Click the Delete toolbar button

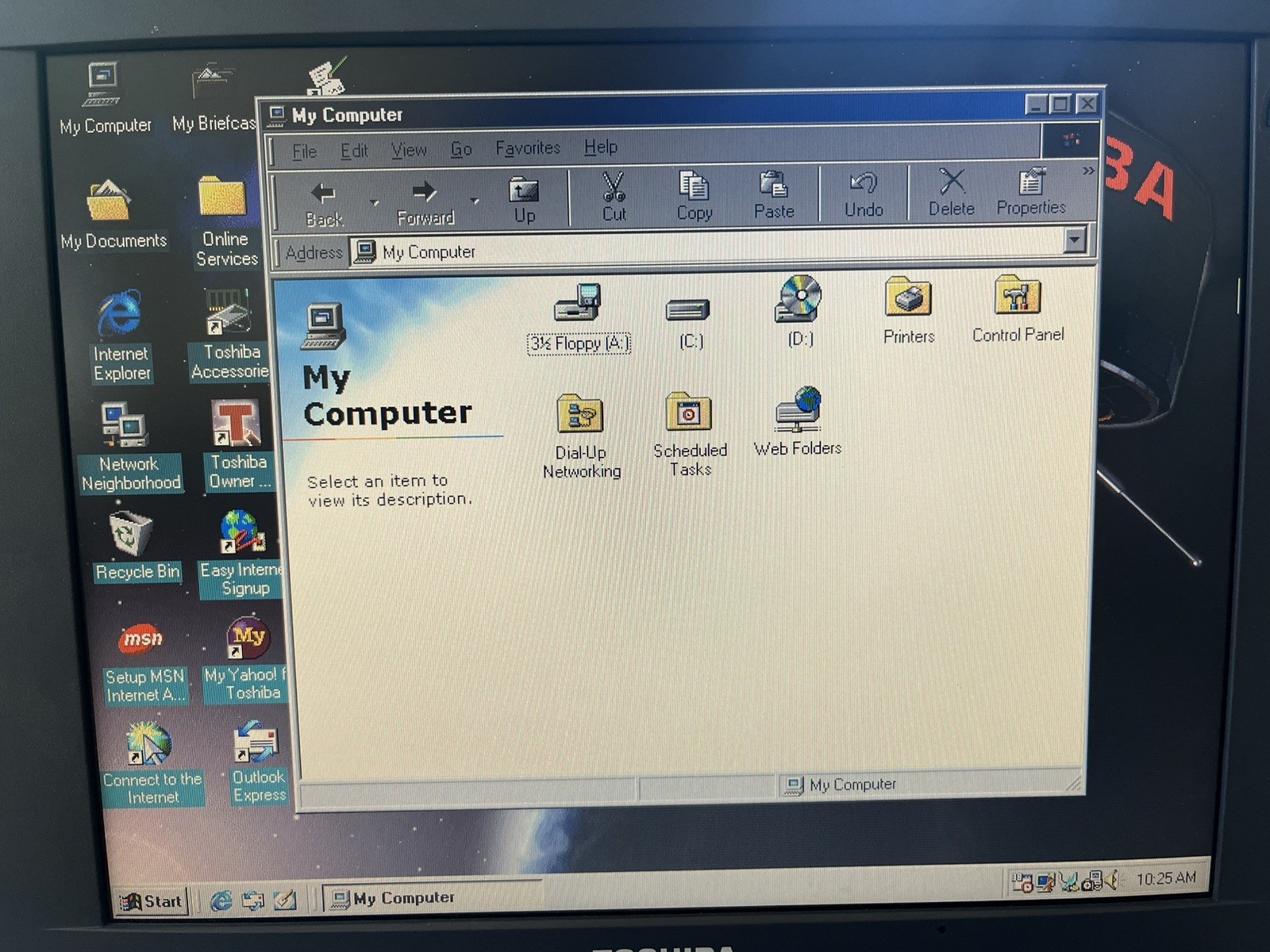pos(952,193)
